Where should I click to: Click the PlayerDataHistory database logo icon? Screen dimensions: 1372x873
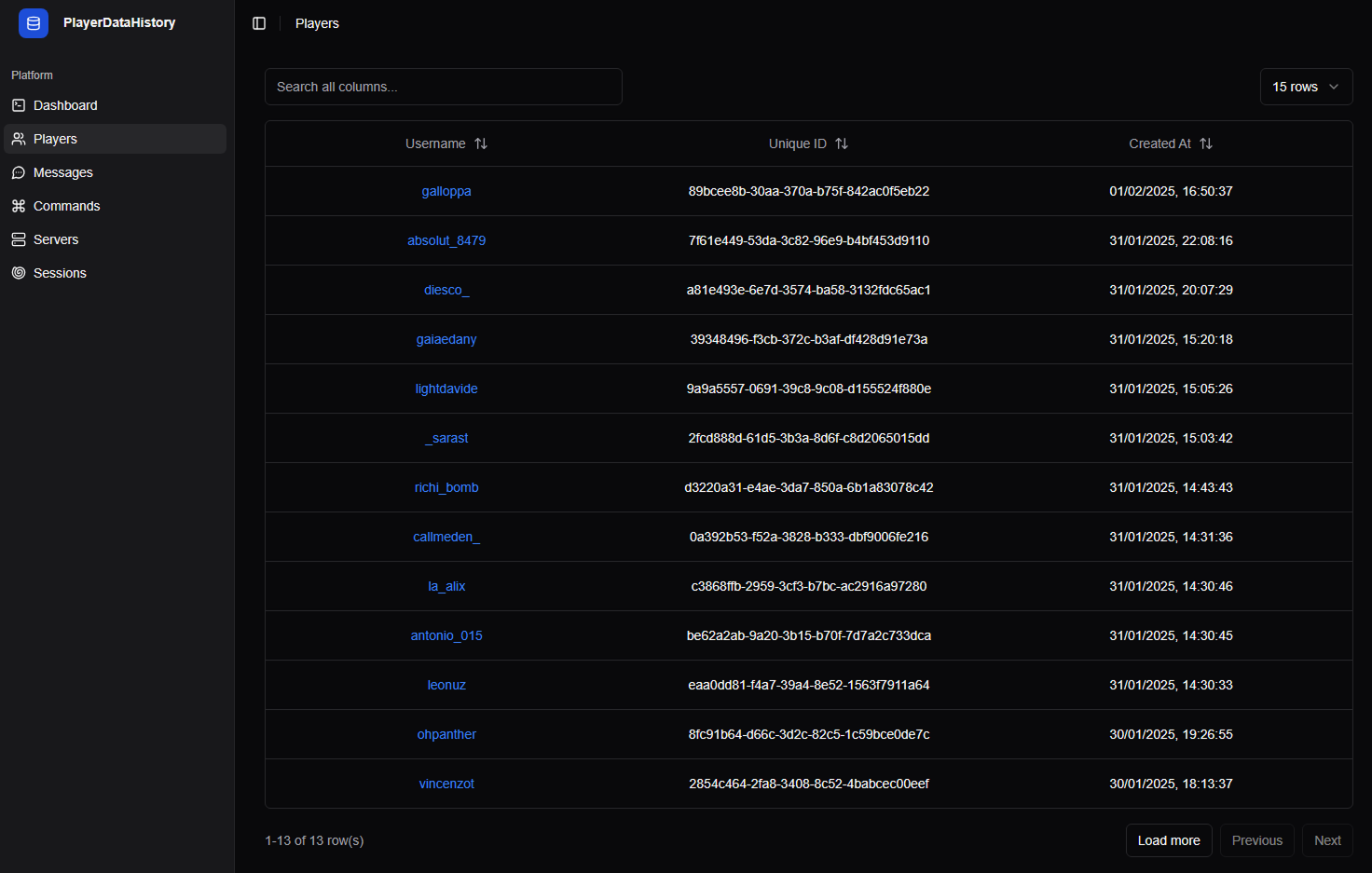pyautogui.click(x=34, y=23)
